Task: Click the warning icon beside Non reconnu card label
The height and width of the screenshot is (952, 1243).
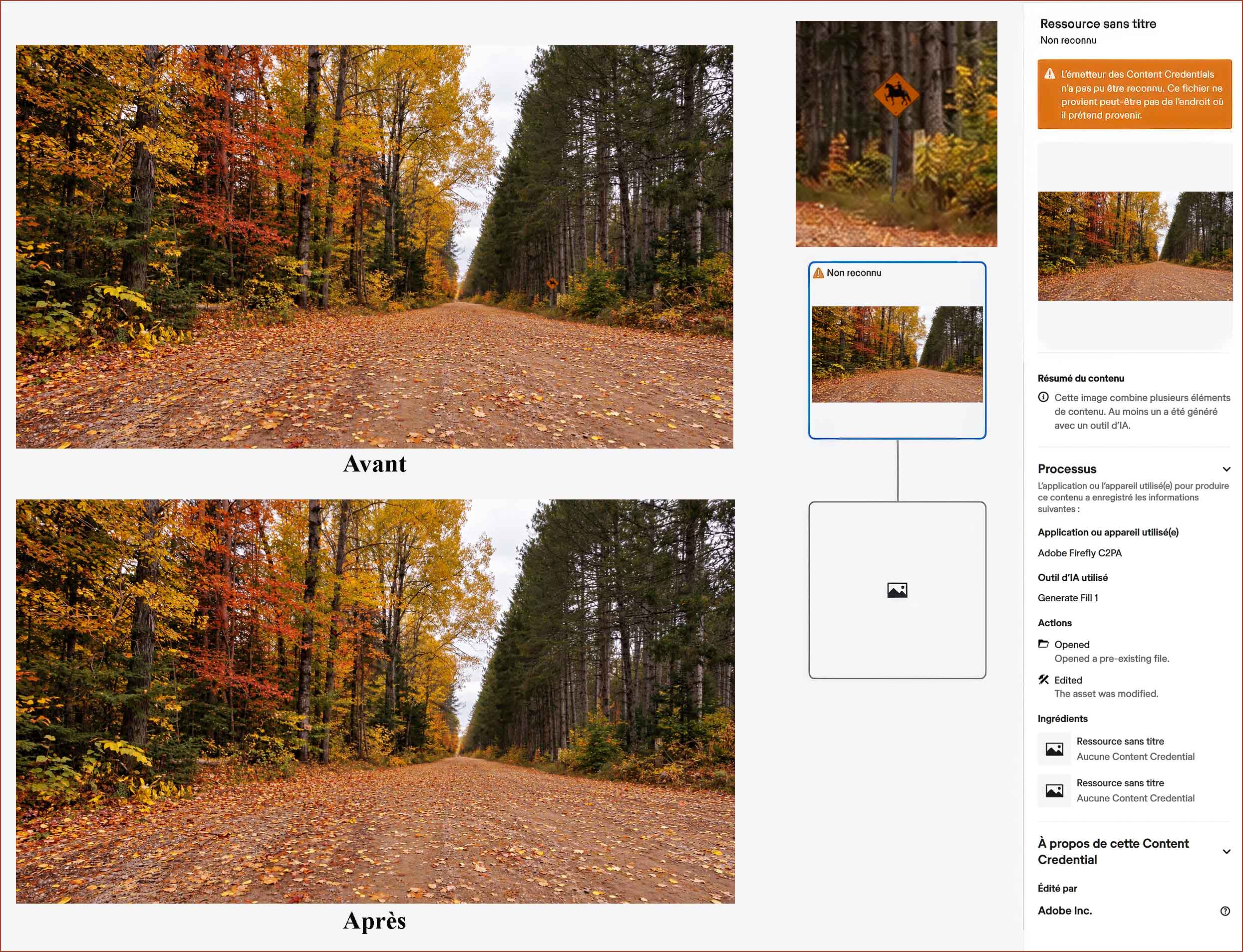Action: point(819,273)
